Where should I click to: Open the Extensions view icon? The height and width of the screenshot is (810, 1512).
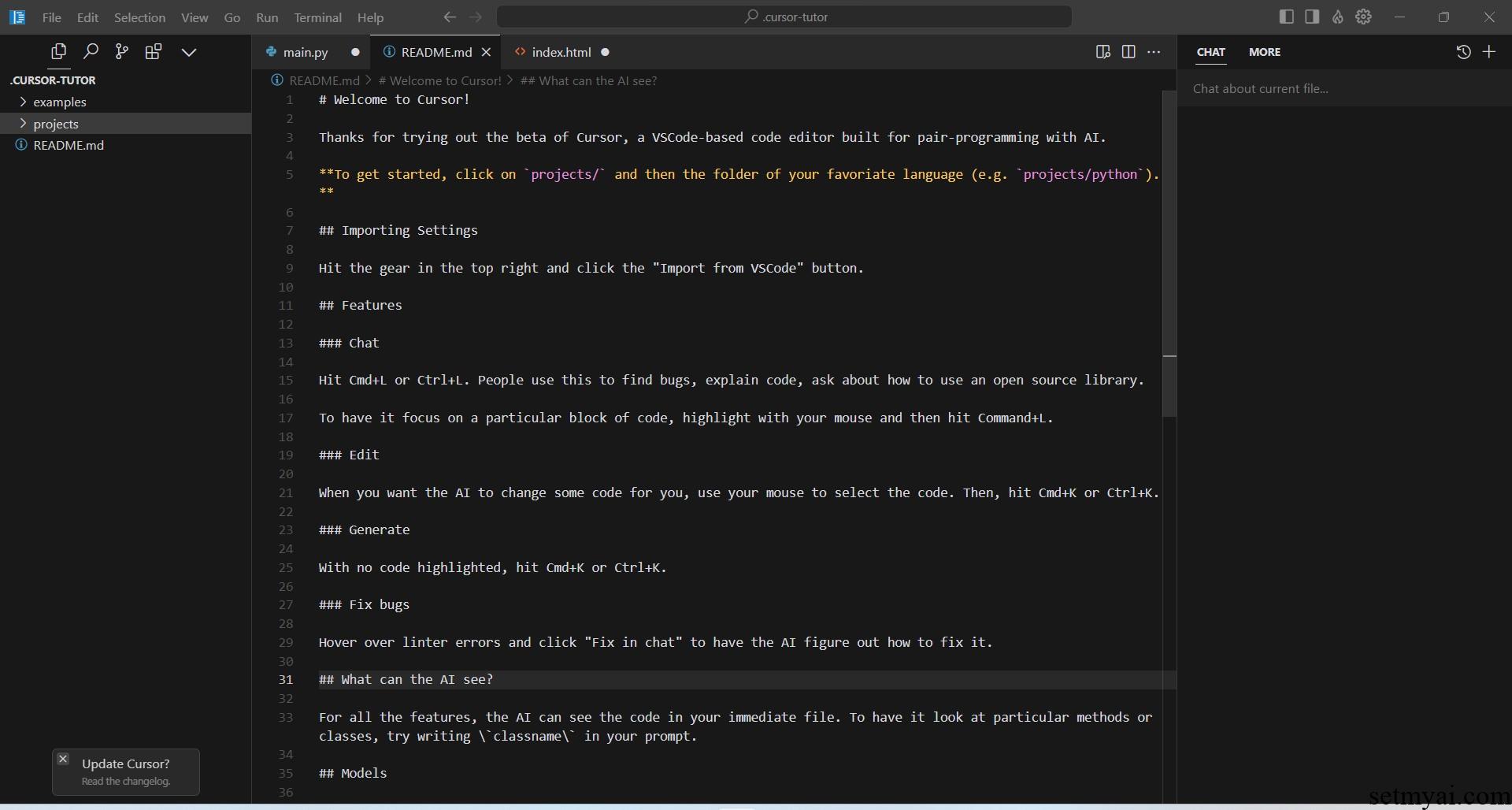(x=154, y=52)
